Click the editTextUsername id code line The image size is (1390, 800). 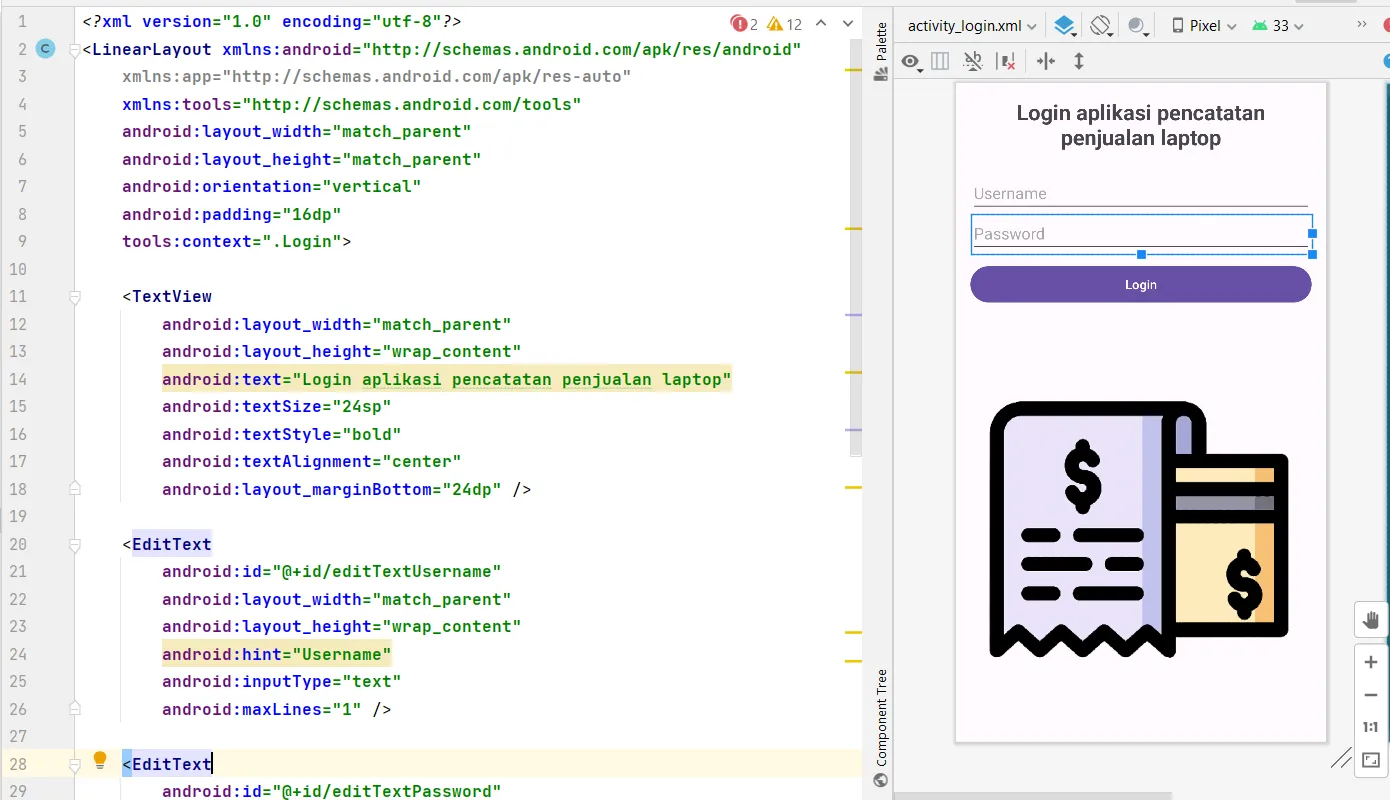[x=332, y=571]
